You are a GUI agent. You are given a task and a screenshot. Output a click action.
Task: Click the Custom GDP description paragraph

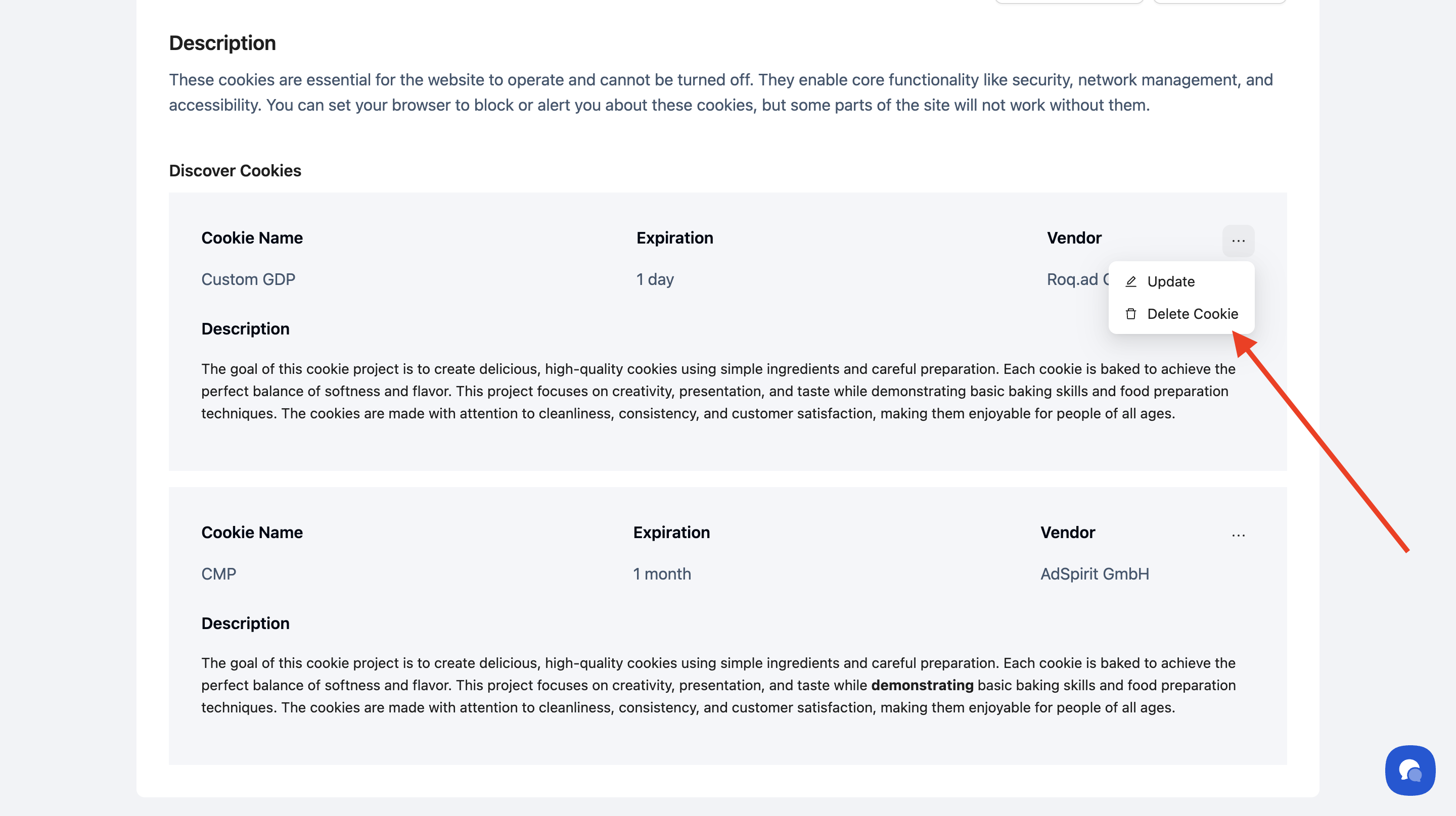tap(718, 391)
